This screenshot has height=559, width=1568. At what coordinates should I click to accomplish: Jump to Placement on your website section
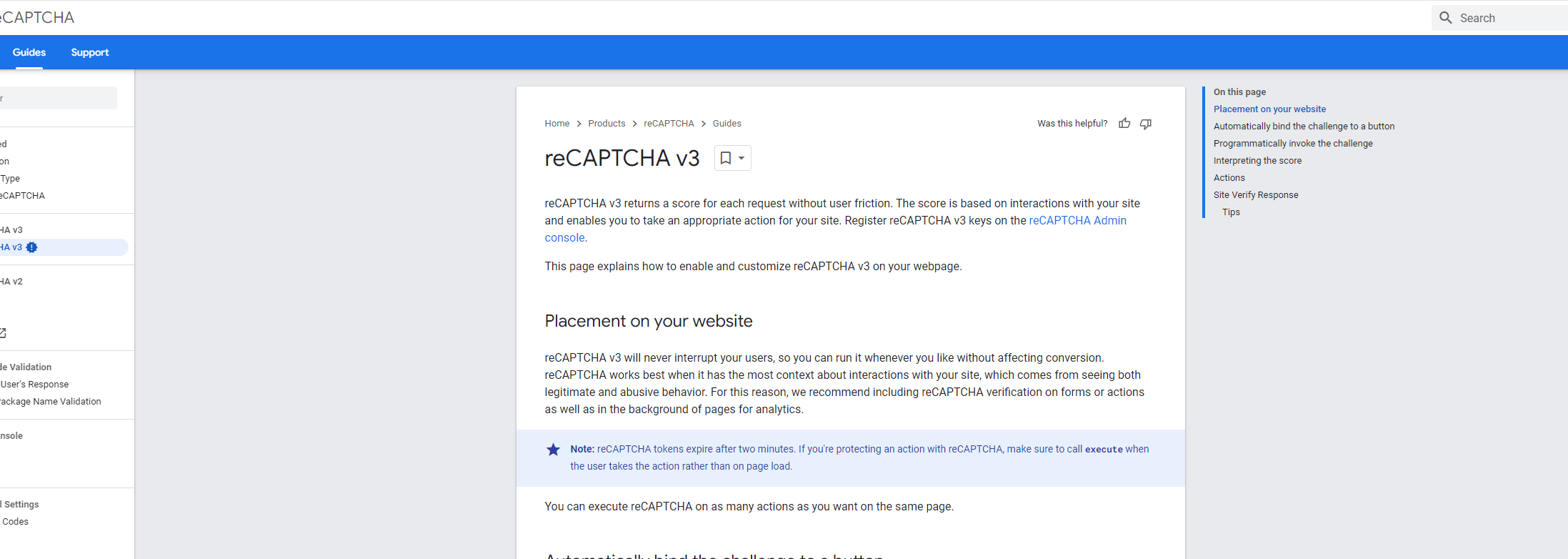pyautogui.click(x=1269, y=109)
